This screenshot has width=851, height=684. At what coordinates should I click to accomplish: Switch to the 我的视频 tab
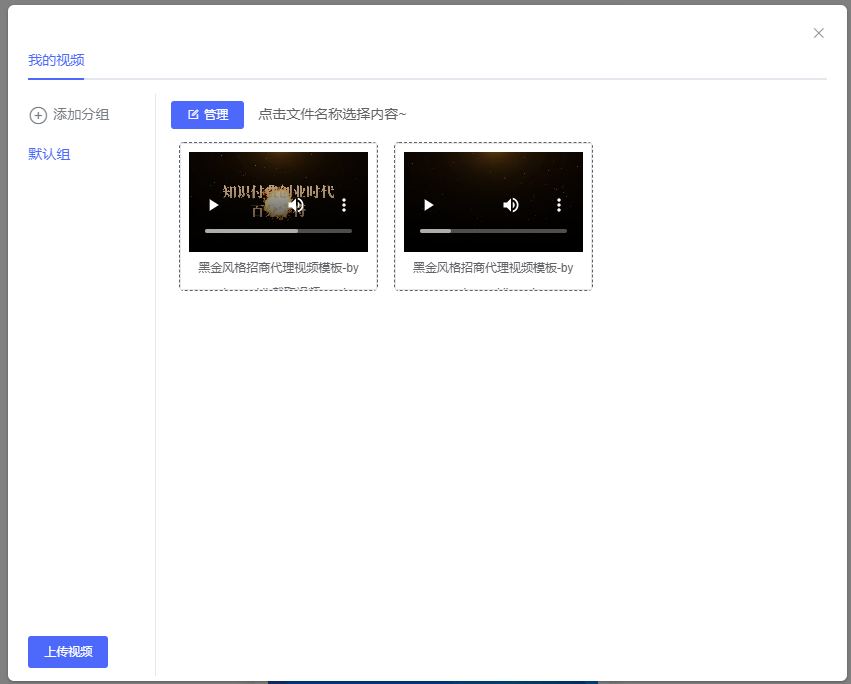point(56,60)
